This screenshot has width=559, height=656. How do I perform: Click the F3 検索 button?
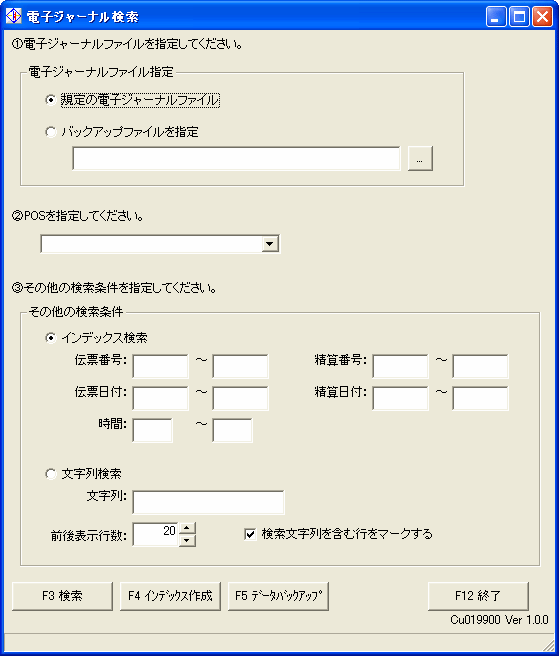click(x=62, y=596)
